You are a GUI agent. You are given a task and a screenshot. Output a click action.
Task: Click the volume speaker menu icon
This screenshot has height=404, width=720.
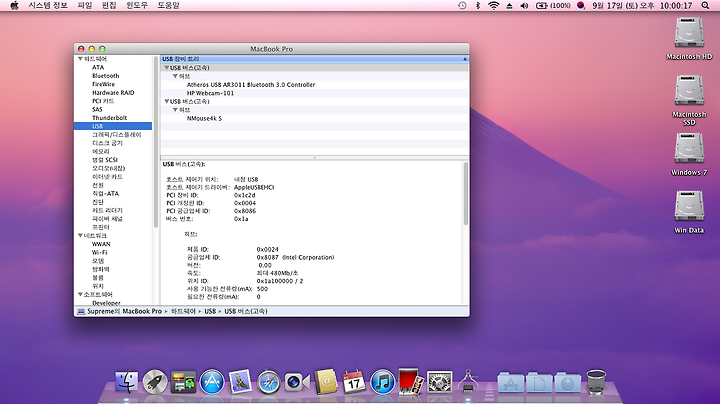(524, 6)
